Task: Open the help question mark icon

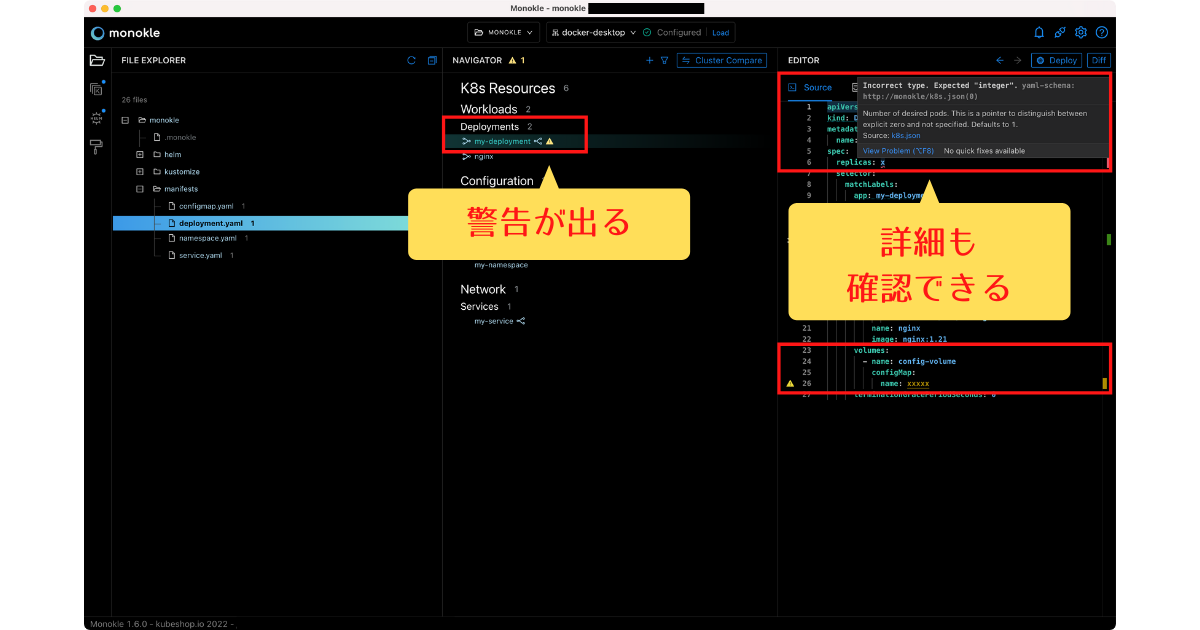Action: point(1102,32)
